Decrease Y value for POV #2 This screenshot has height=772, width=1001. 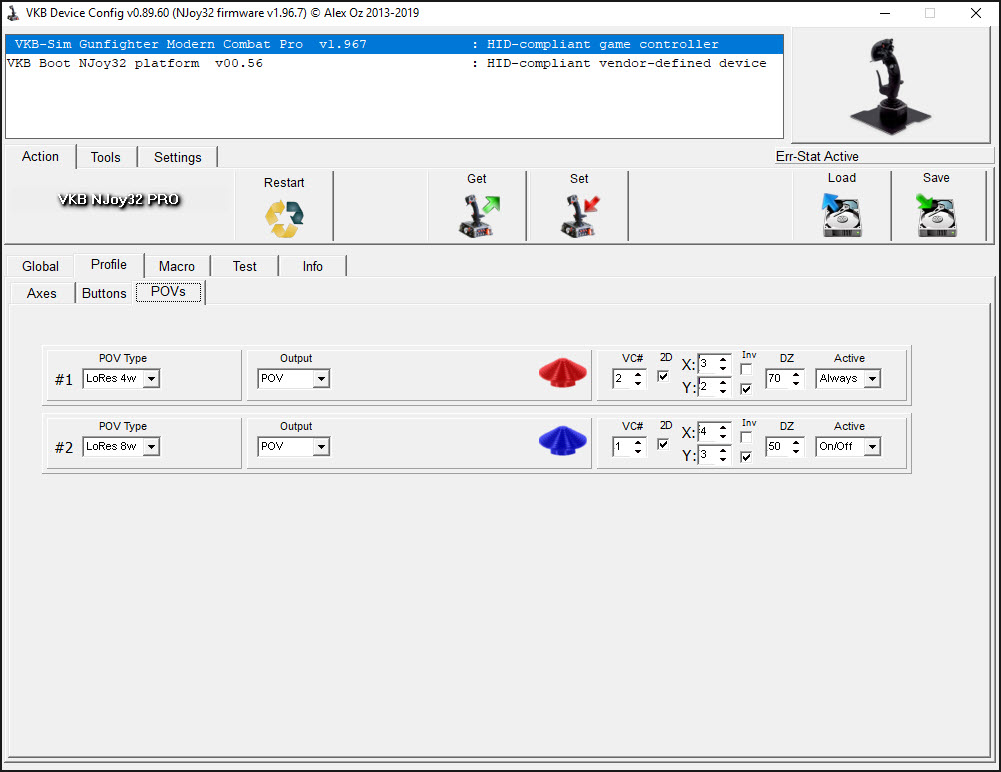click(723, 459)
